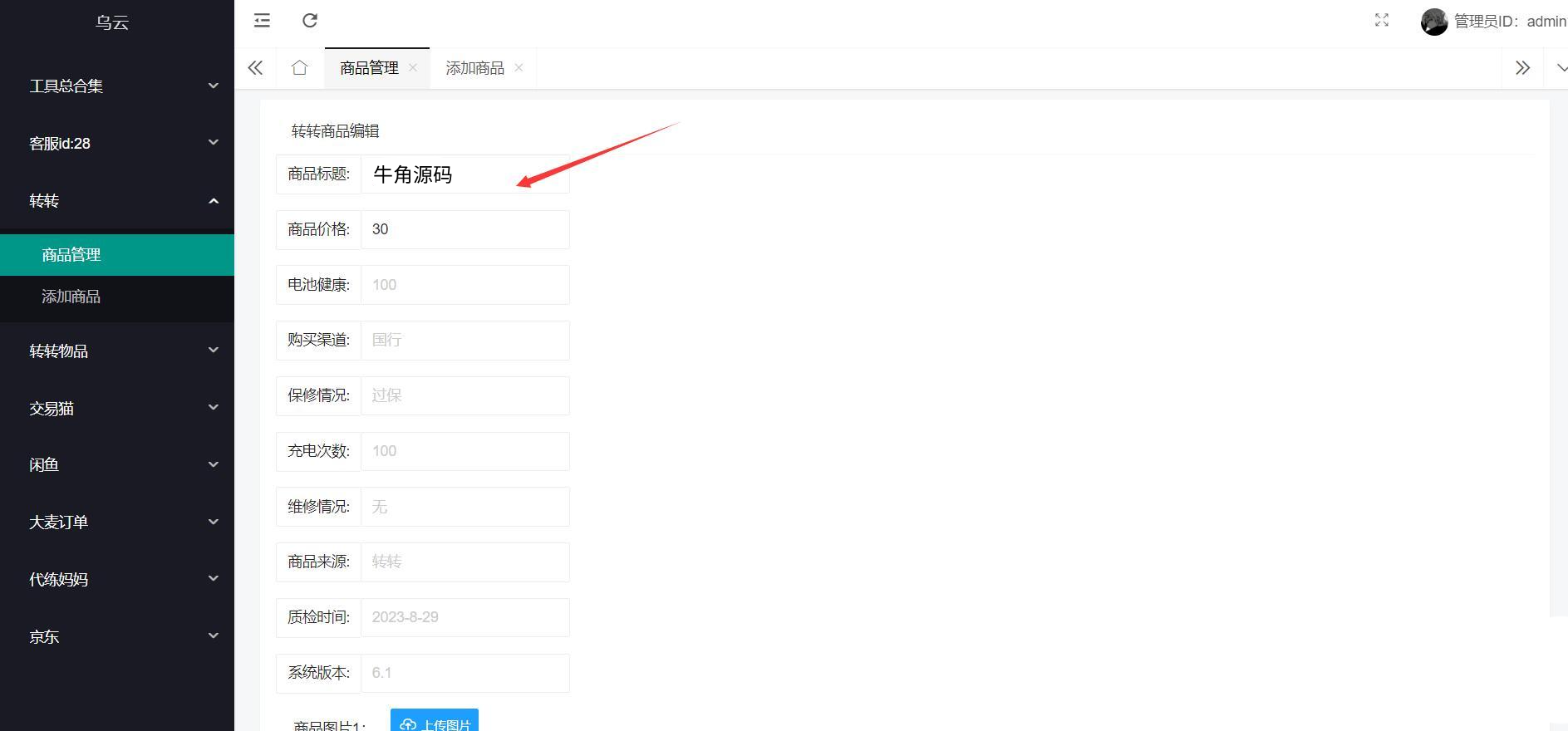Image resolution: width=1568 pixels, height=731 pixels.
Task: Expand the 工具总合集 menu
Action: 117,86
